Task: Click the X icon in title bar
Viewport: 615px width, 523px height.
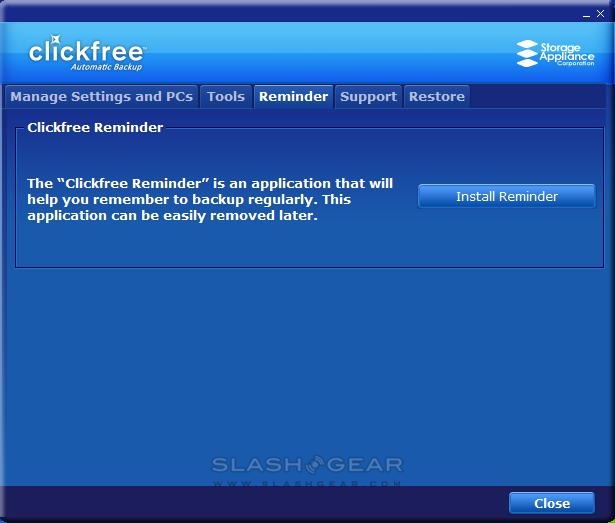Action: pyautogui.click(x=599, y=11)
